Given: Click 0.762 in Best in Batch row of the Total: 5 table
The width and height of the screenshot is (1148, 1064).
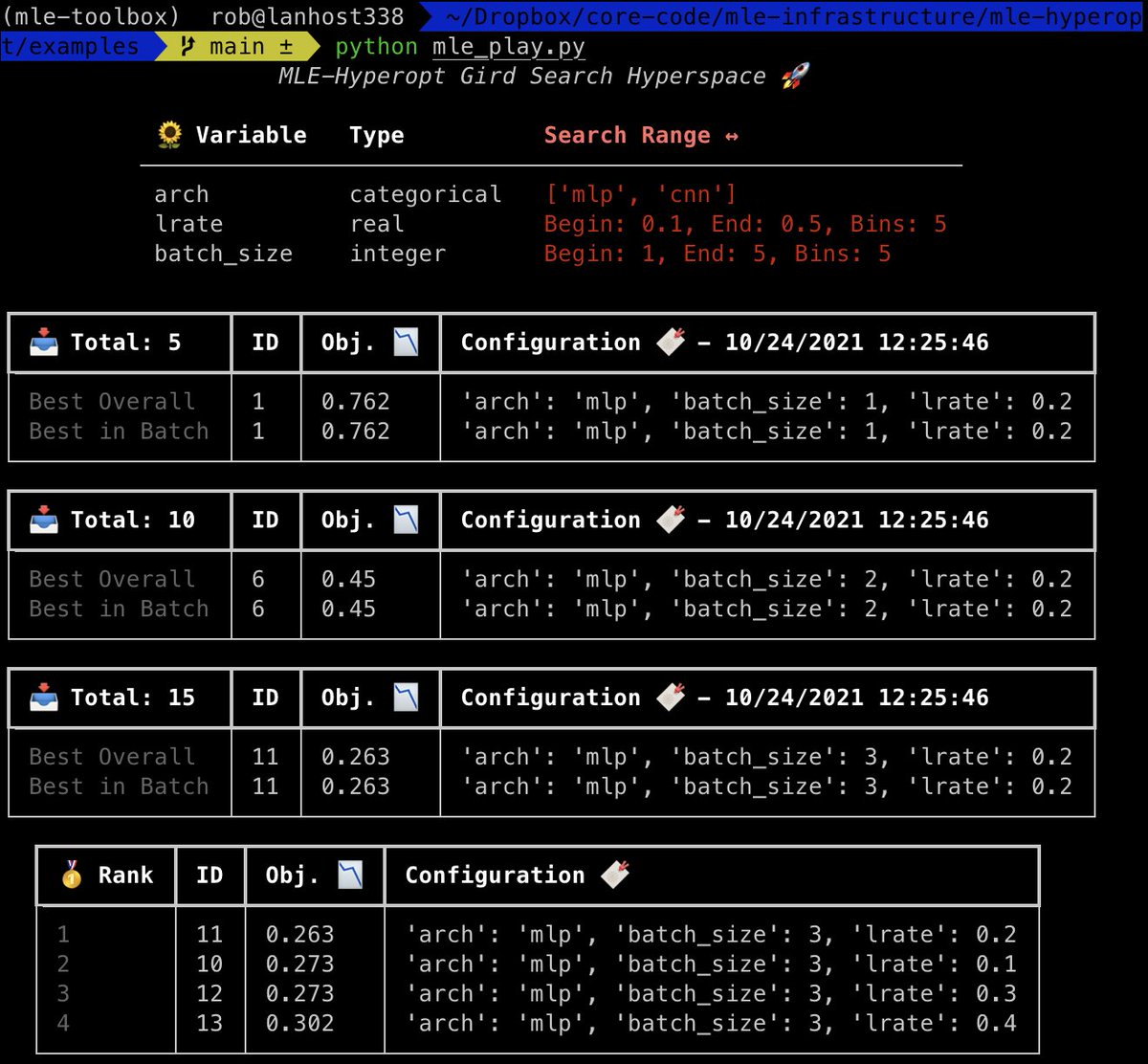Looking at the screenshot, I should pyautogui.click(x=356, y=432).
